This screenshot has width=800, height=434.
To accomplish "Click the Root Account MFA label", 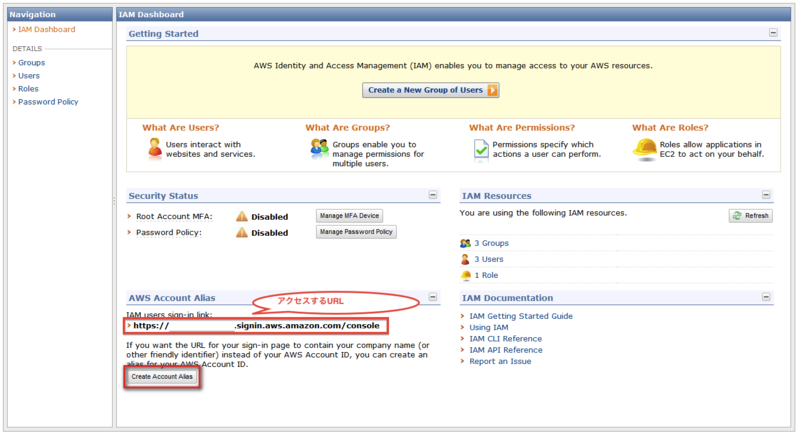I will [x=174, y=217].
